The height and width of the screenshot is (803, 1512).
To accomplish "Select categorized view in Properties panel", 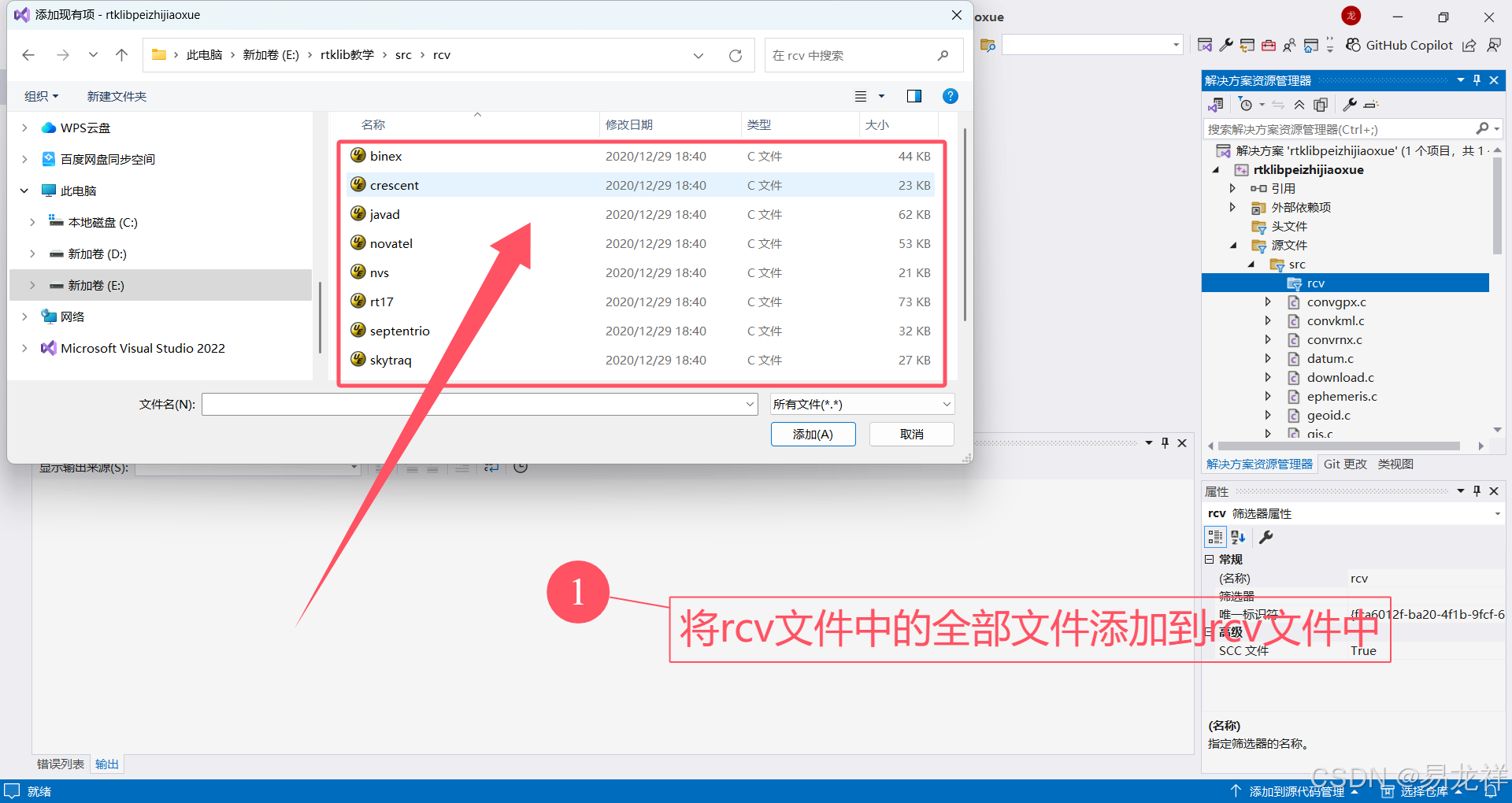I will click(1214, 537).
